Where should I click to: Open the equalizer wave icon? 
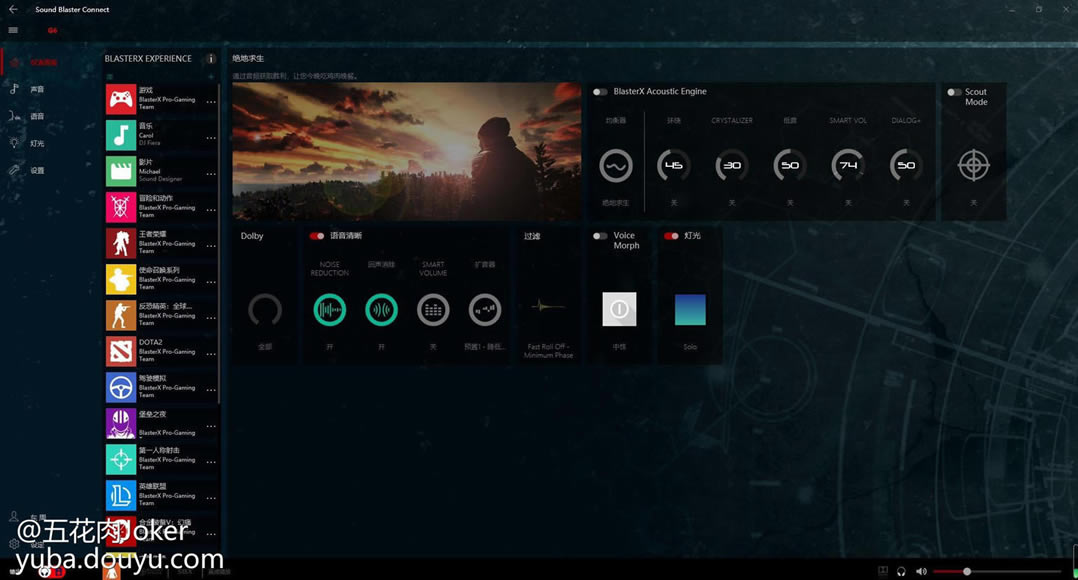(615, 166)
